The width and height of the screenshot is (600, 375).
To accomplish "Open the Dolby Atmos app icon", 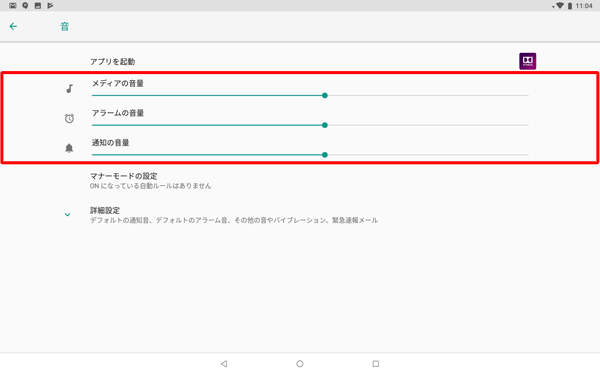I will click(527, 61).
